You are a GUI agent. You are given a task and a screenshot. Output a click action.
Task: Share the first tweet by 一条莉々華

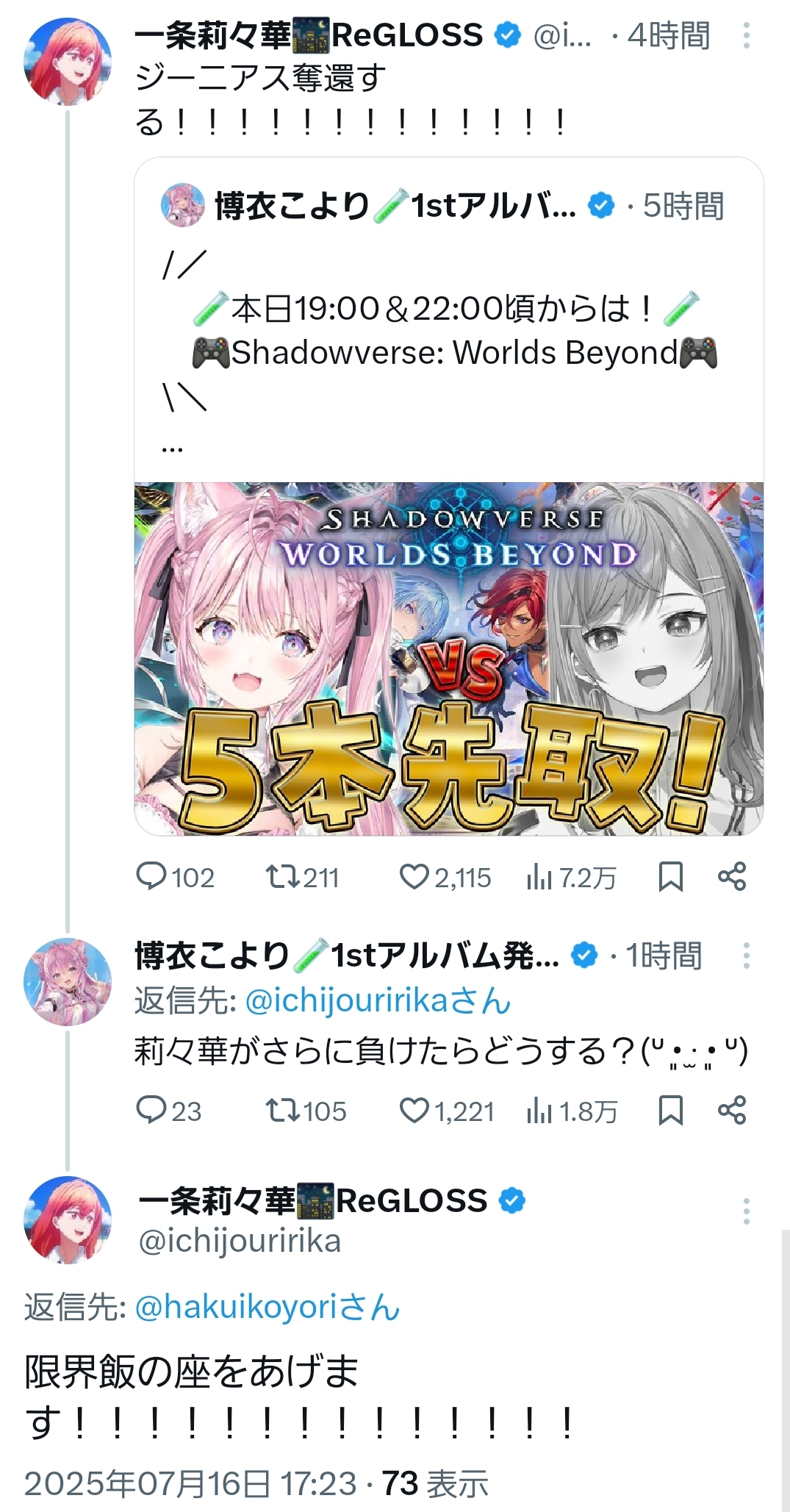tap(732, 877)
